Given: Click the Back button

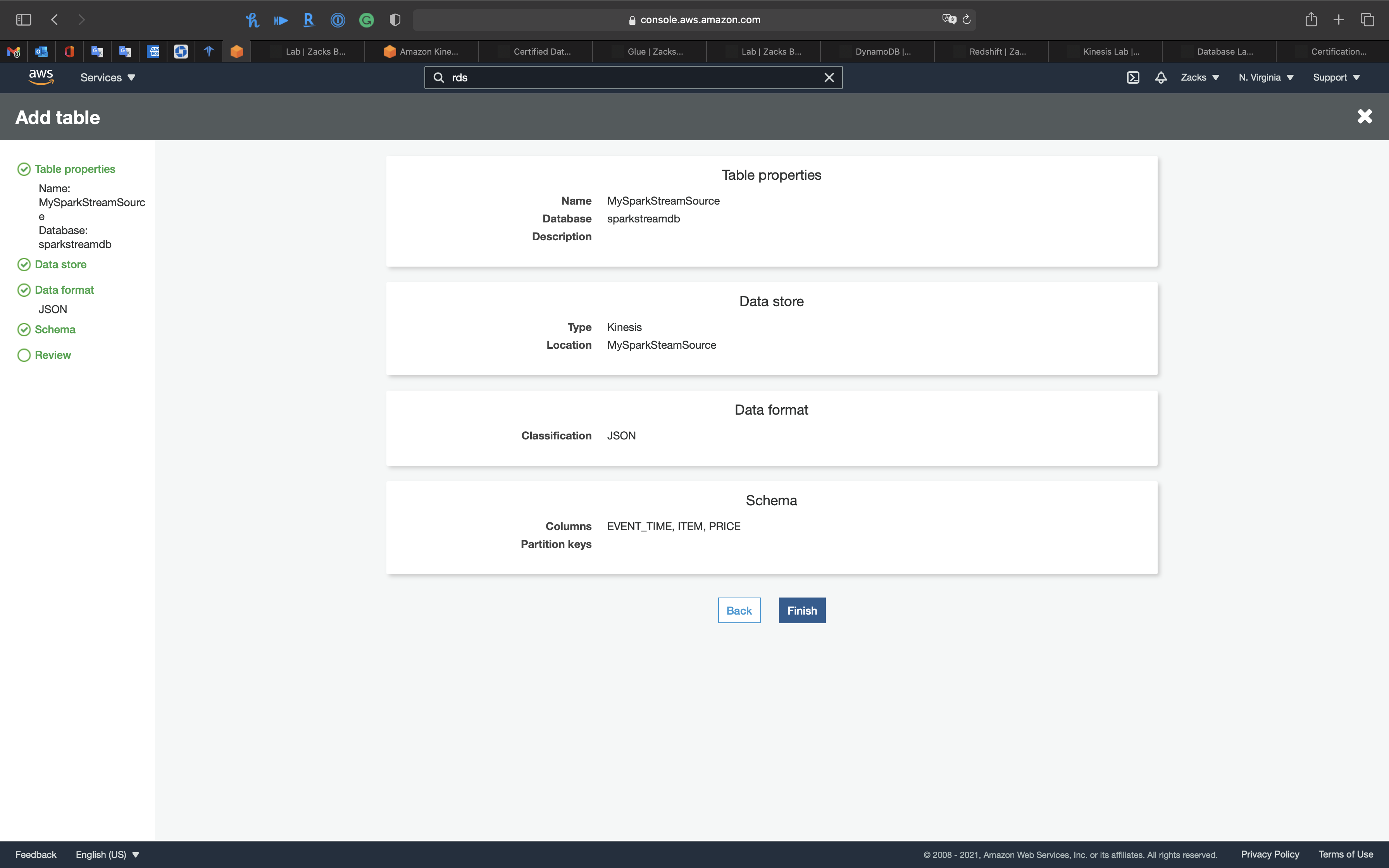Looking at the screenshot, I should tap(739, 610).
